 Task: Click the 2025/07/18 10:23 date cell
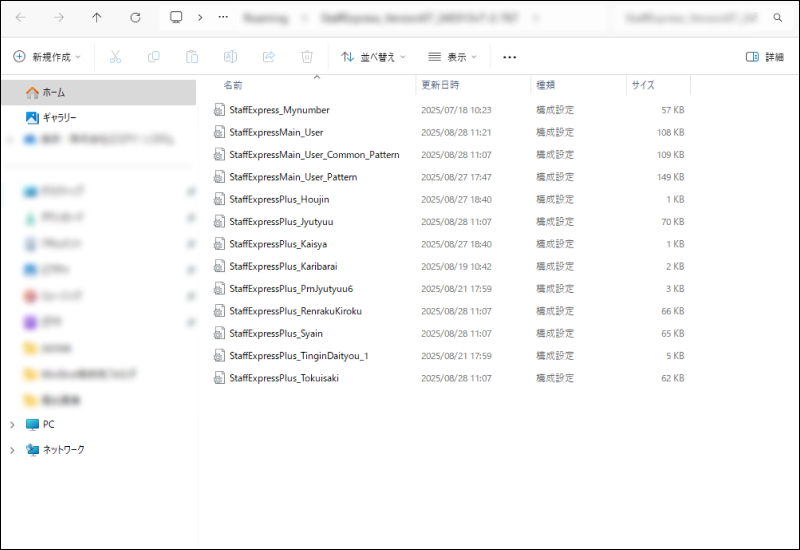(x=456, y=110)
